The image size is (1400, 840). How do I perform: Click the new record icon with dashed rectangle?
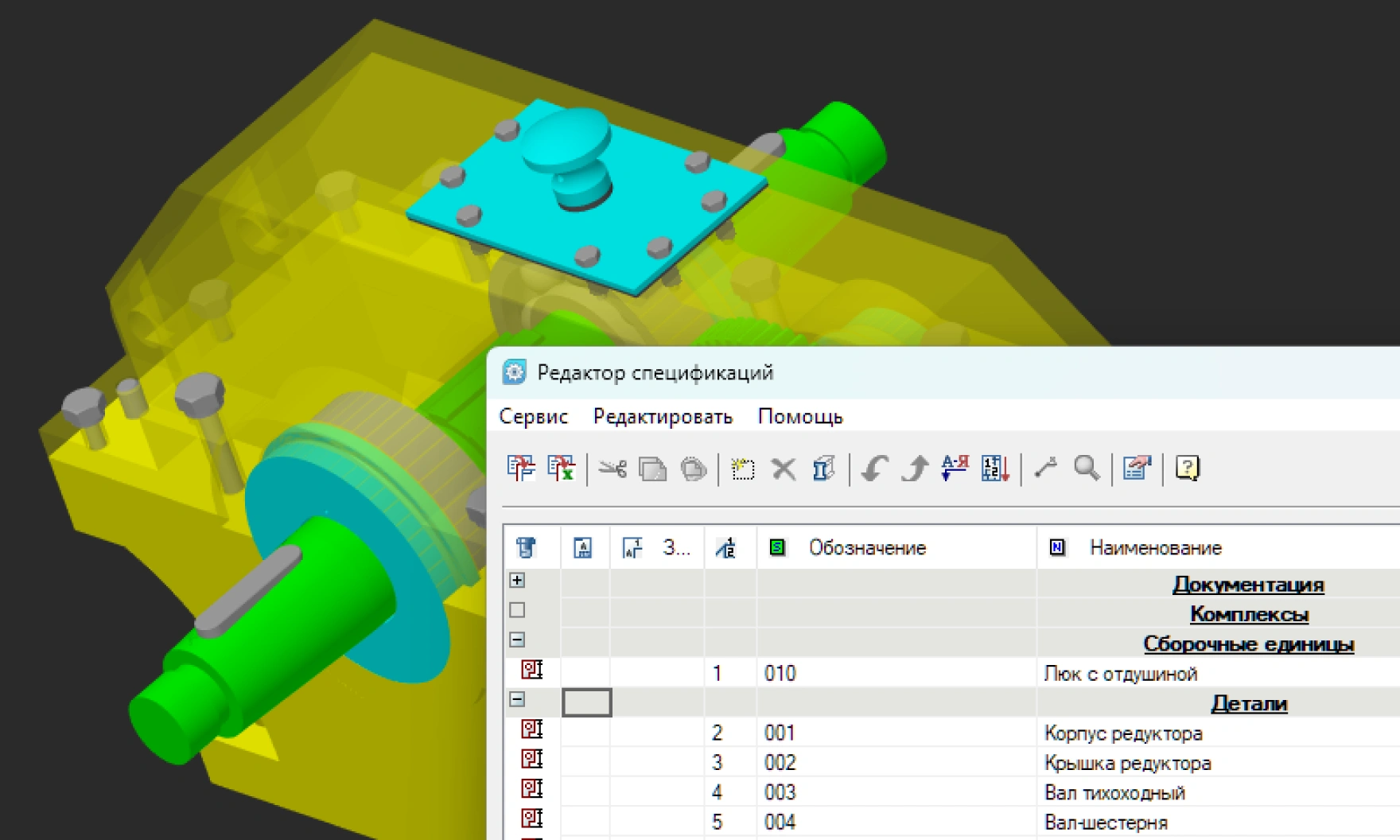pos(742,469)
